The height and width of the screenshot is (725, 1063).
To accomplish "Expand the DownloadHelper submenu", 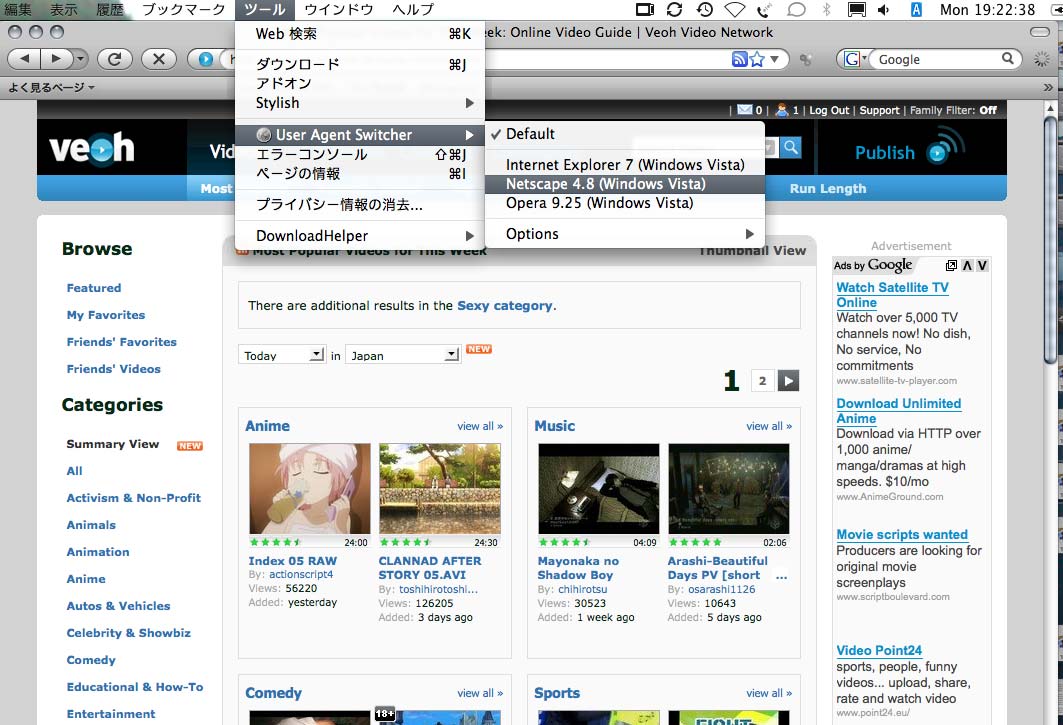I will 359,236.
